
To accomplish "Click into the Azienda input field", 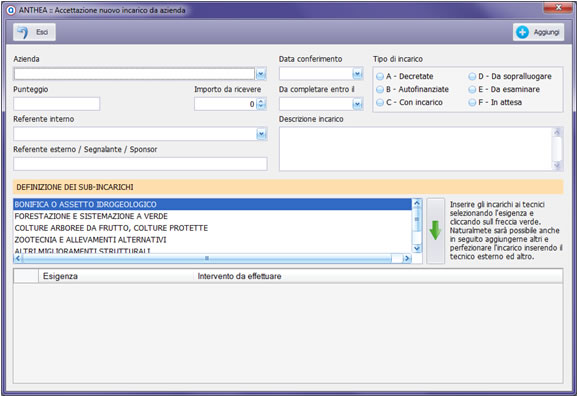I will 134,74.
